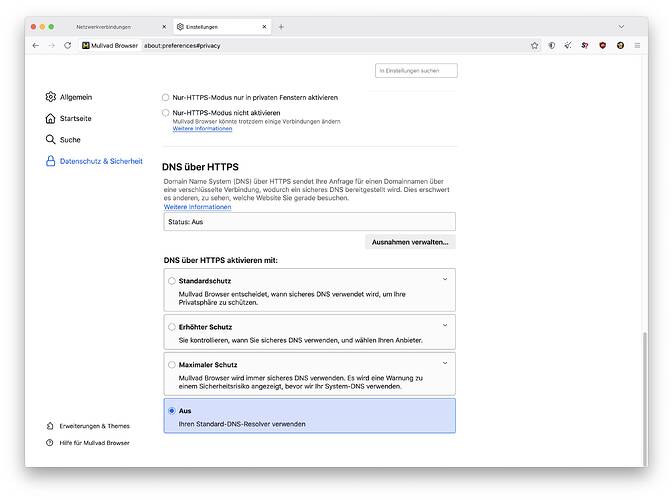Open Weitere Informationen link under DNS description
The image size is (672, 500).
pyautogui.click(x=197, y=207)
